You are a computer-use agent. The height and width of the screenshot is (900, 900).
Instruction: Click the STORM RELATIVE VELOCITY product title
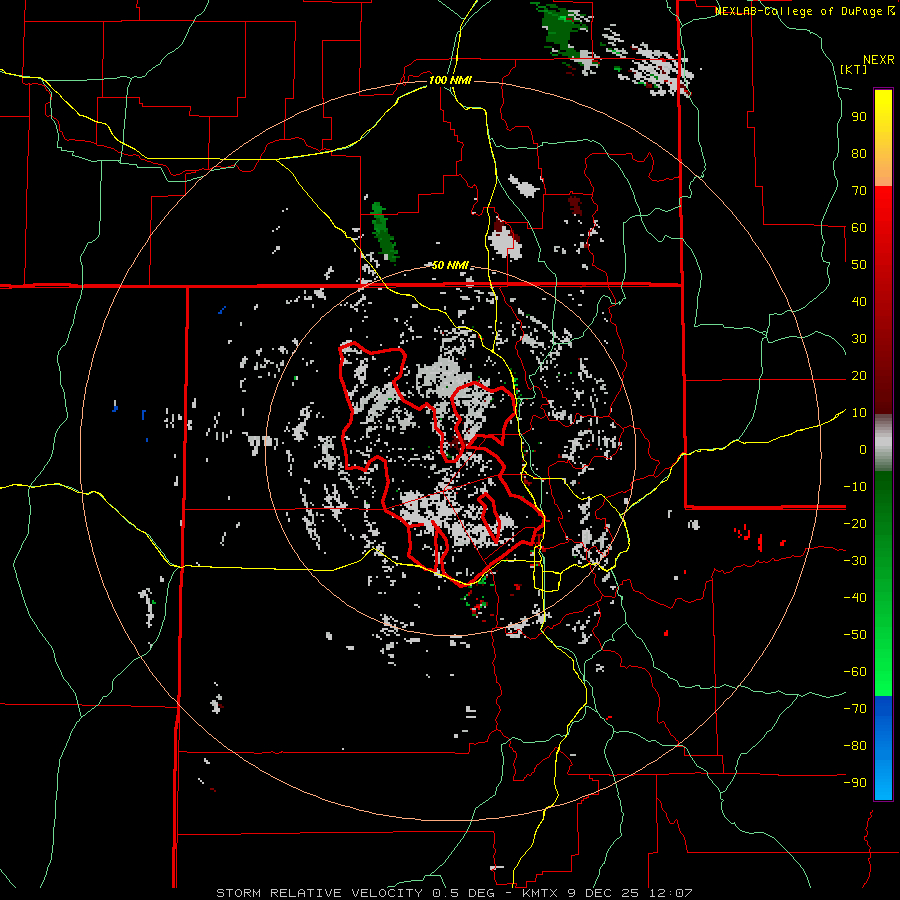(x=318, y=892)
